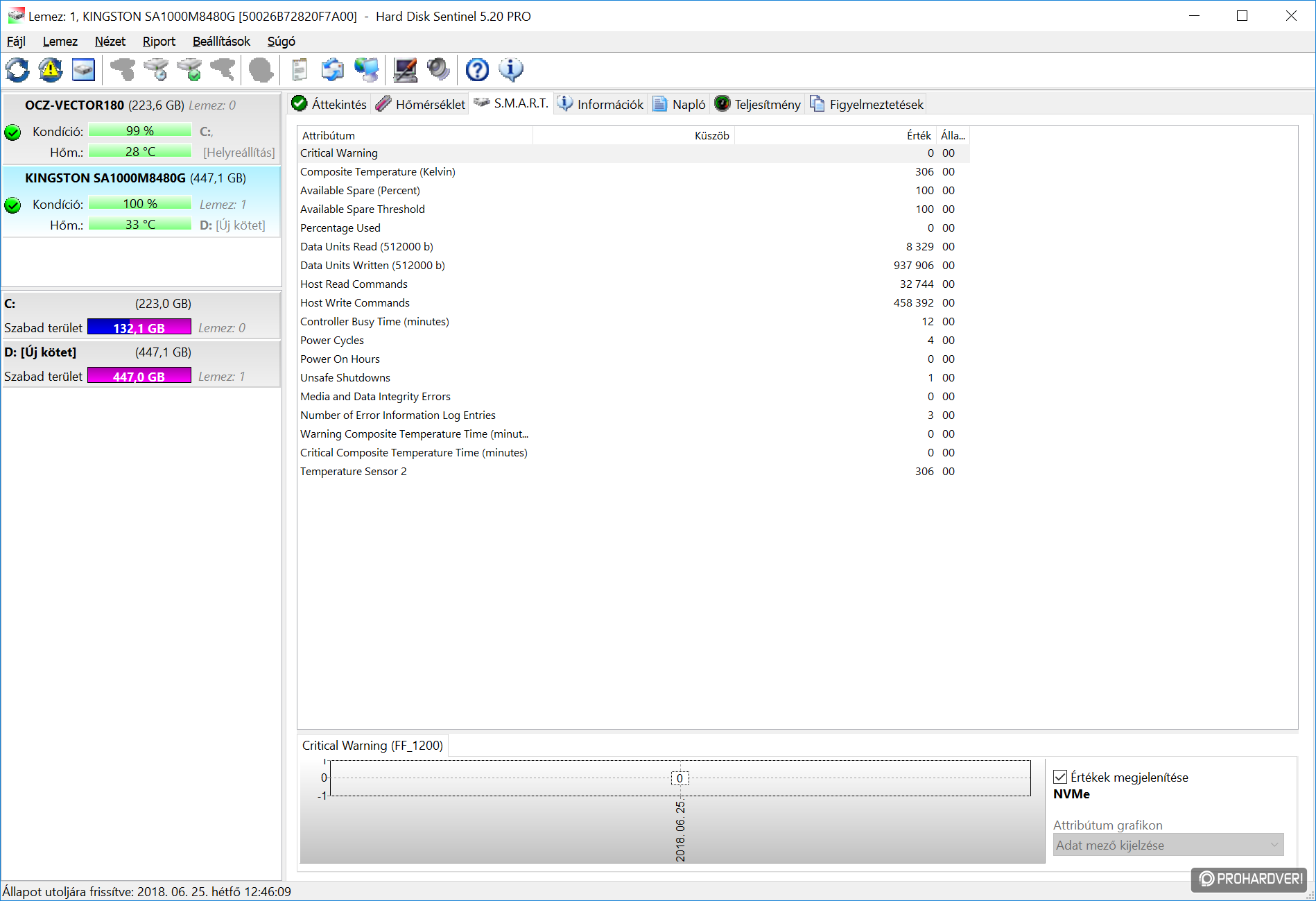1316x901 pixels.
Task: Click the Küszöb column header
Action: point(633,135)
